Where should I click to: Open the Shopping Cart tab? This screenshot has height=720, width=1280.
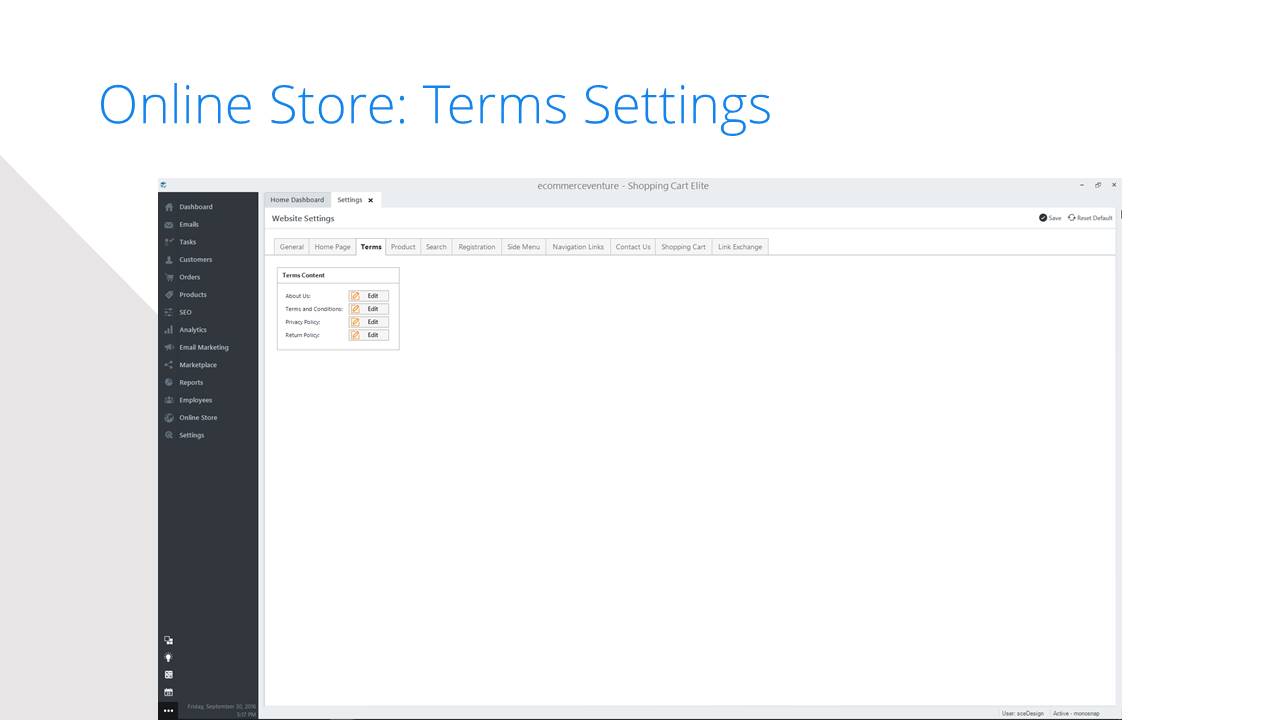point(683,247)
